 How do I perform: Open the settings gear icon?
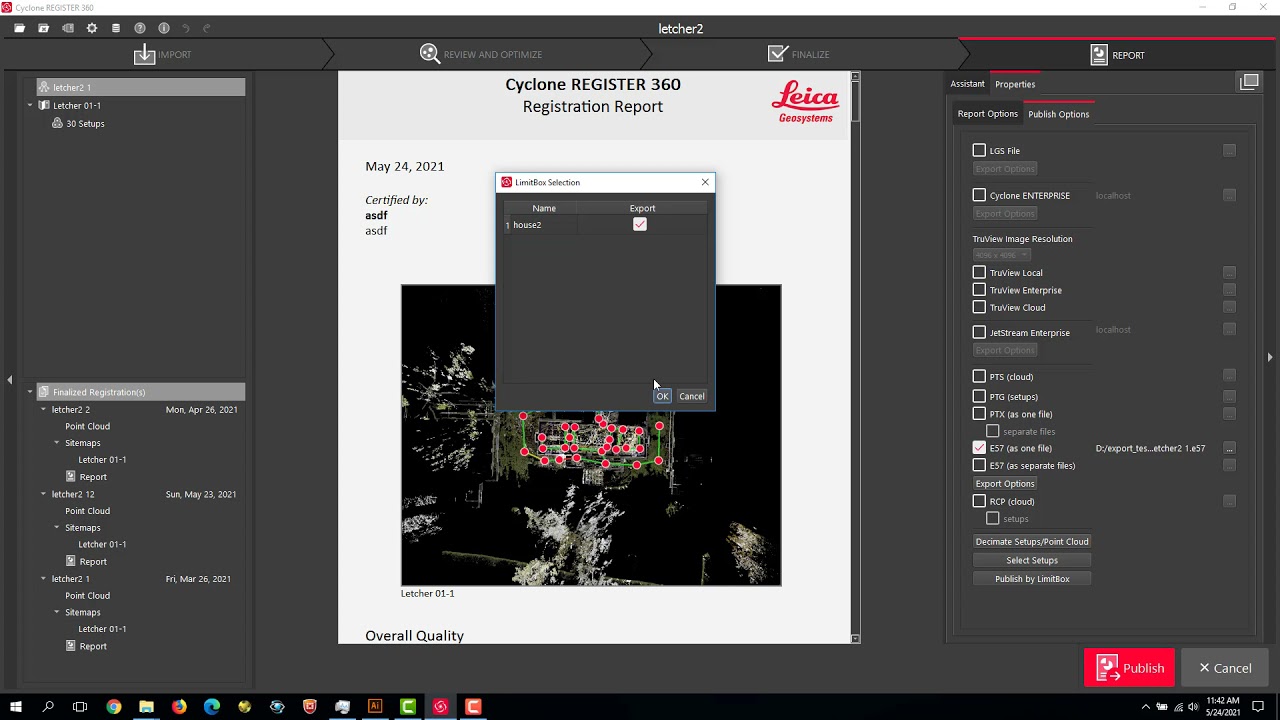(91, 28)
